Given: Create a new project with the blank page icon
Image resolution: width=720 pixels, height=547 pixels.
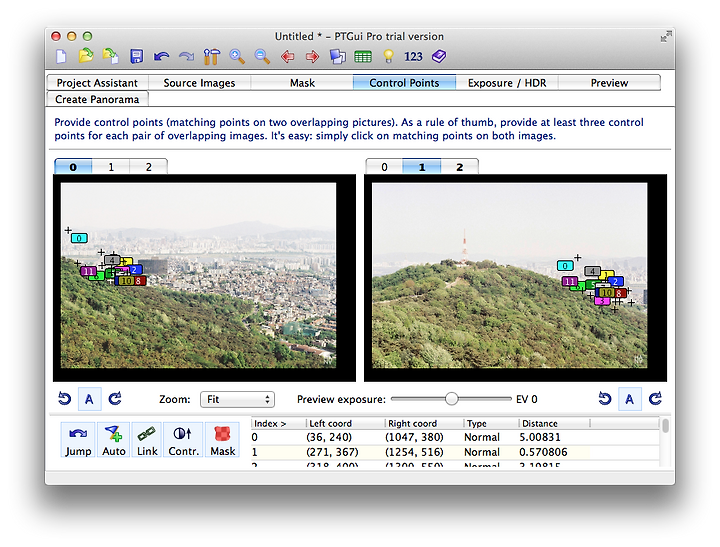Looking at the screenshot, I should (x=61, y=56).
